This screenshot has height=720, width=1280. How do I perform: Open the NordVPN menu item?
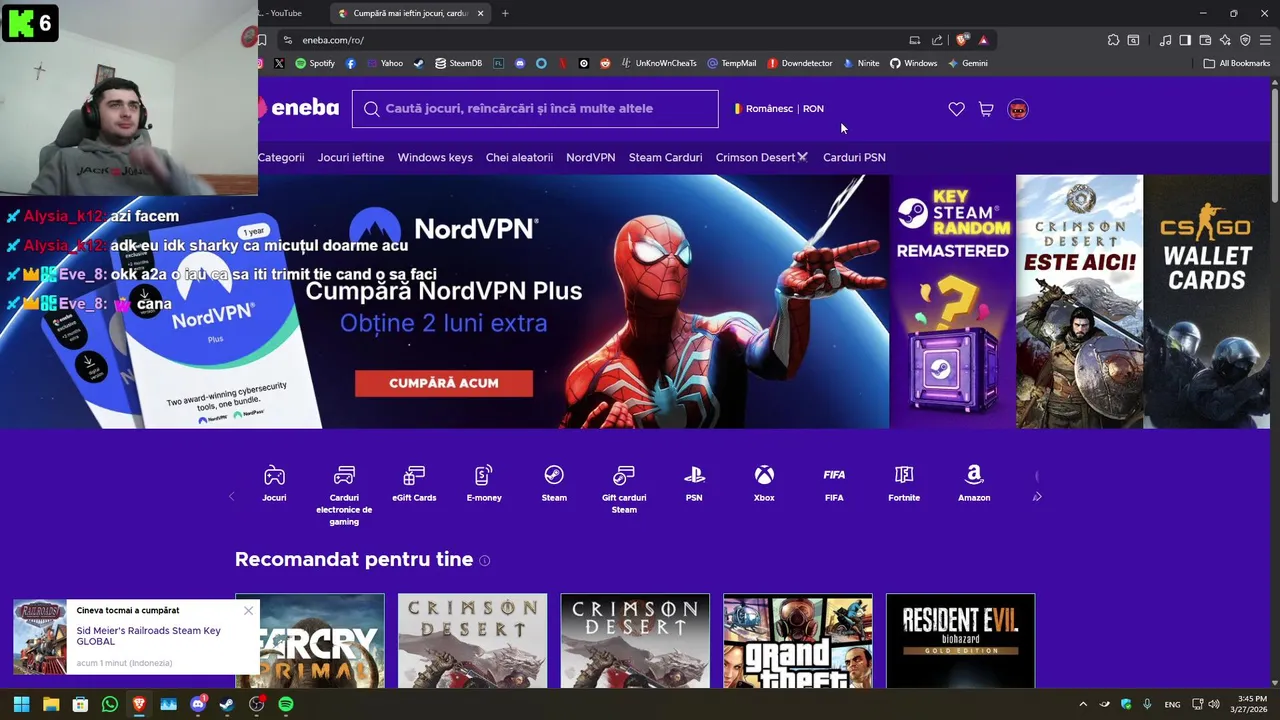pos(590,157)
